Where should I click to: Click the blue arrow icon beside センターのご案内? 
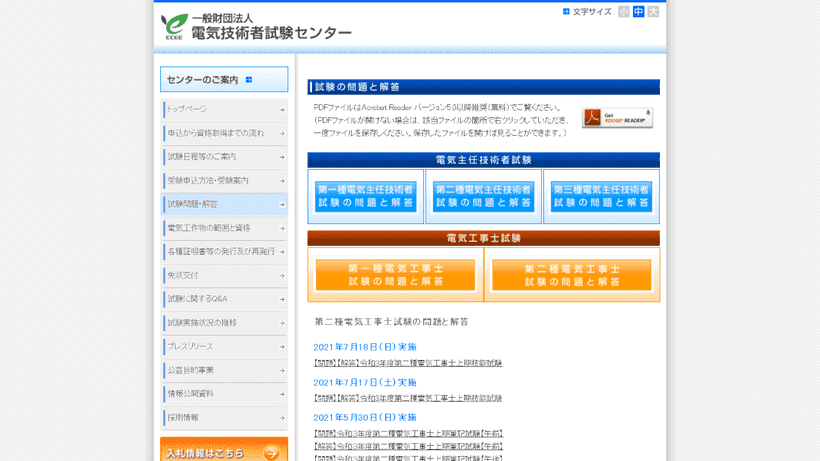[x=249, y=80]
